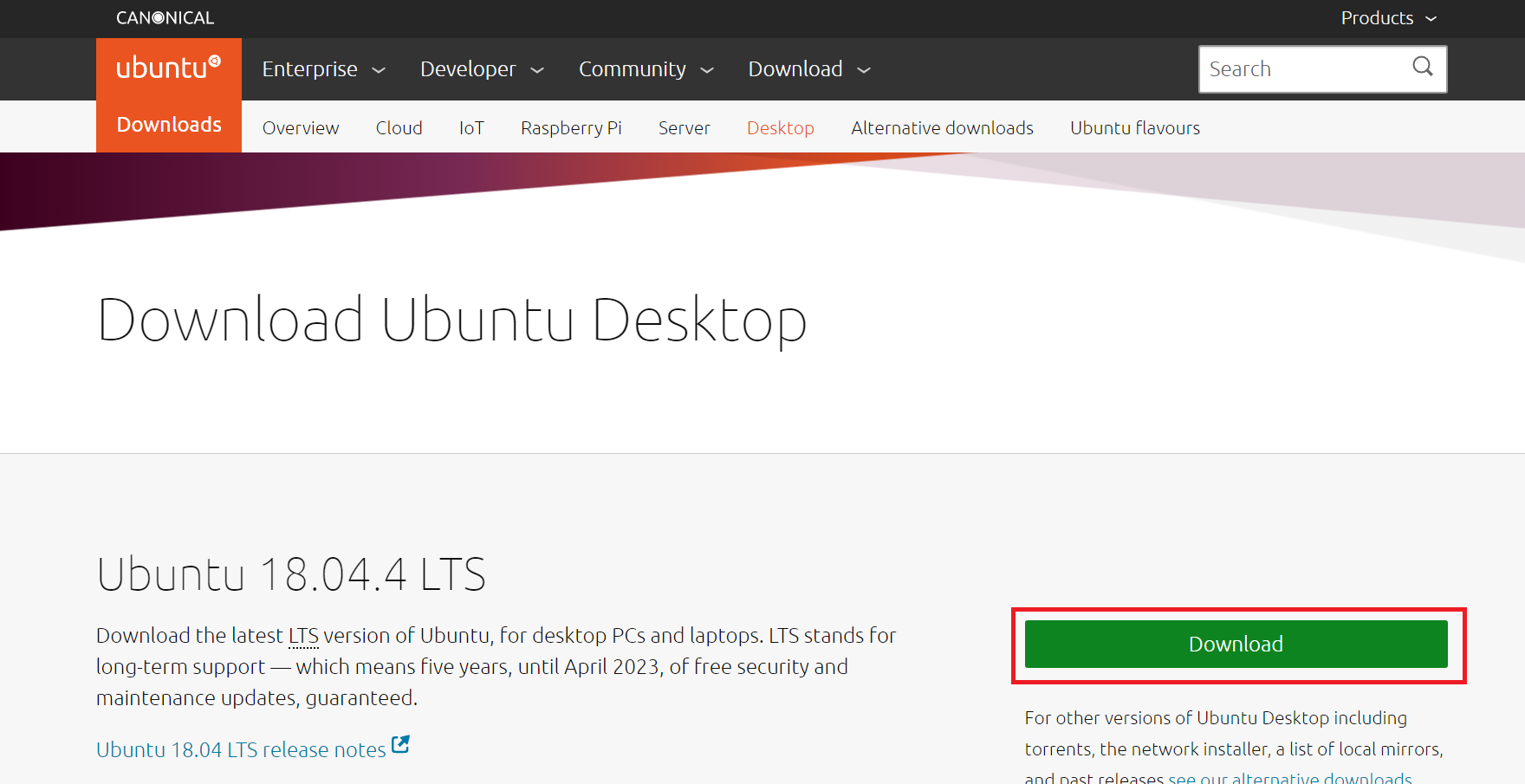Expand the Enterprise menu

tap(323, 69)
